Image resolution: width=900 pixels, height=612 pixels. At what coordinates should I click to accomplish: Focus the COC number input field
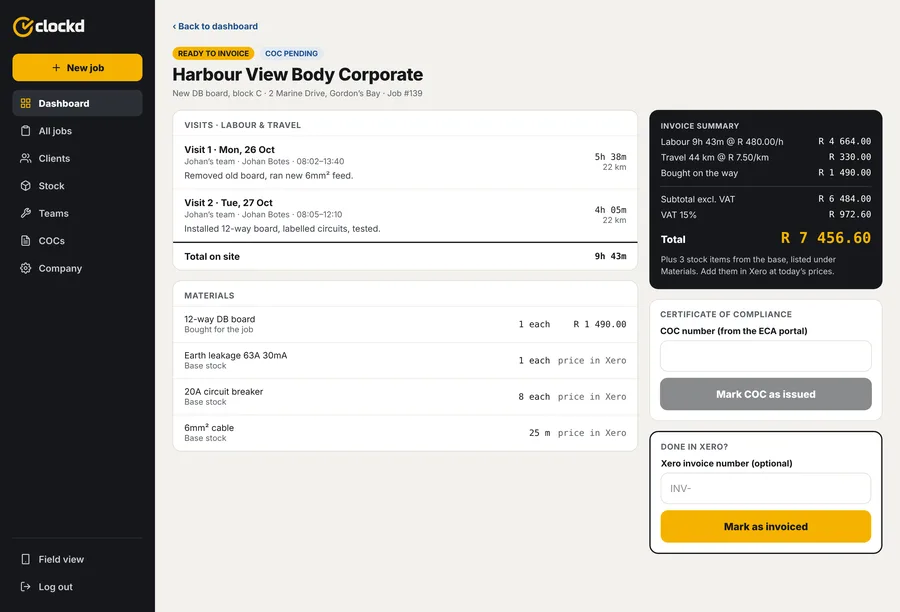tap(766, 356)
